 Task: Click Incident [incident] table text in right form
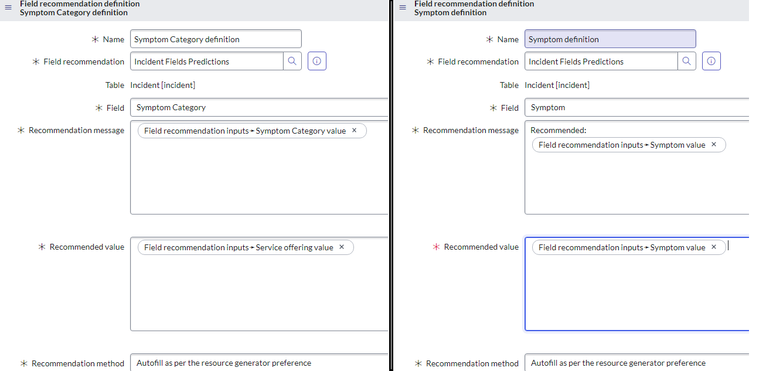(x=557, y=85)
